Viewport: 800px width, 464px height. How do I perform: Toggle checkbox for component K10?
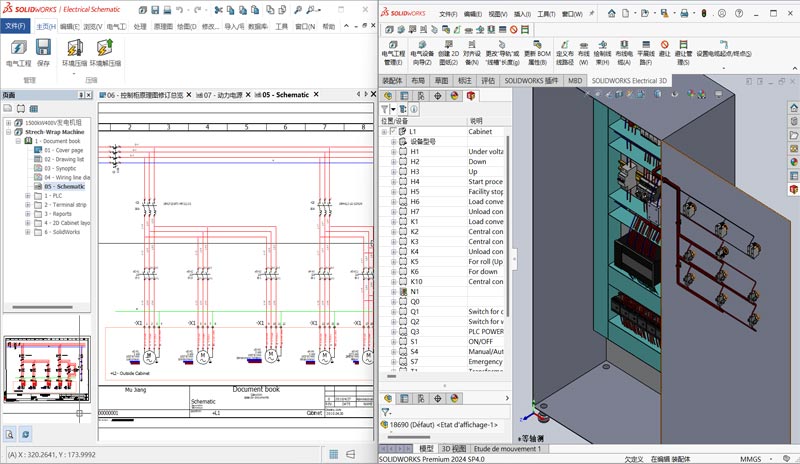pyautogui.click(x=403, y=282)
